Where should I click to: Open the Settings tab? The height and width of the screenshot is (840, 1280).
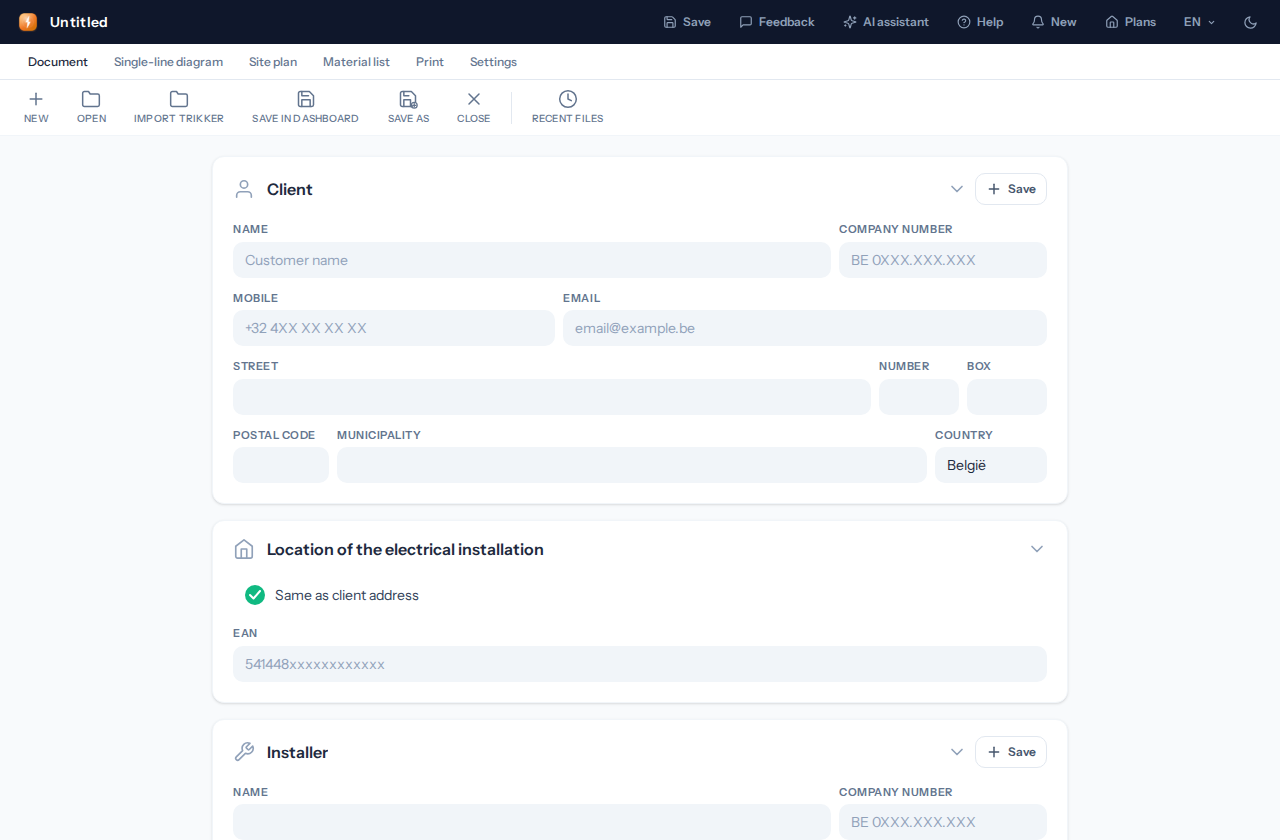pos(493,62)
